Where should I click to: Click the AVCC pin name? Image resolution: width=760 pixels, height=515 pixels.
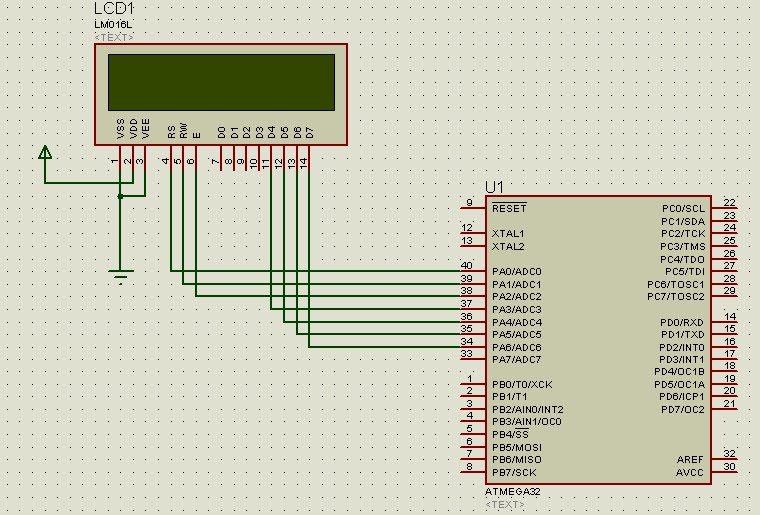(x=690, y=472)
